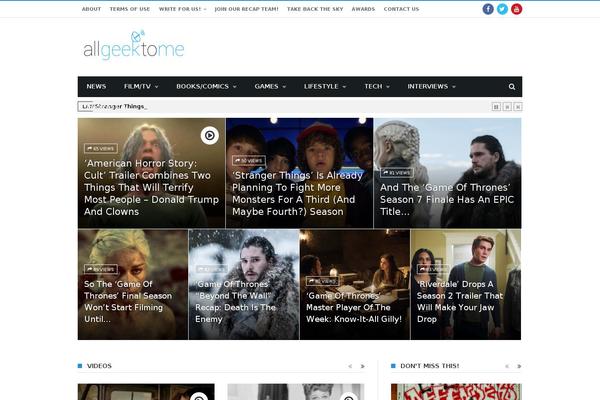Show previous Don't Miss This item

pyautogui.click(x=507, y=366)
